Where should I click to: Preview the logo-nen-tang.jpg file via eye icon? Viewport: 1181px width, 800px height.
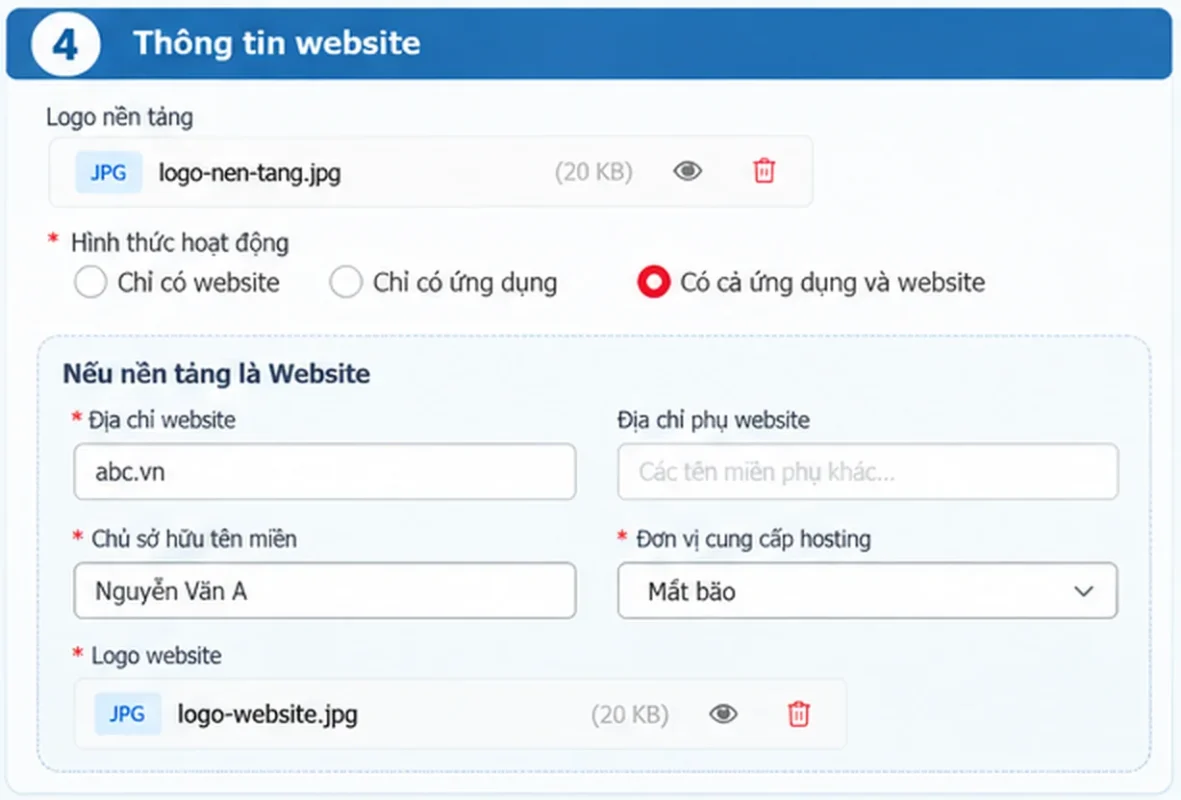[687, 171]
